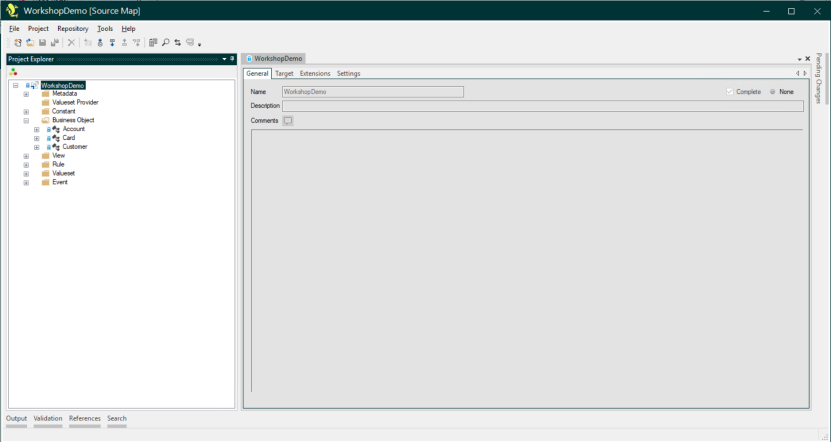
Task: Open the Pending Changes side panel
Action: 818,78
